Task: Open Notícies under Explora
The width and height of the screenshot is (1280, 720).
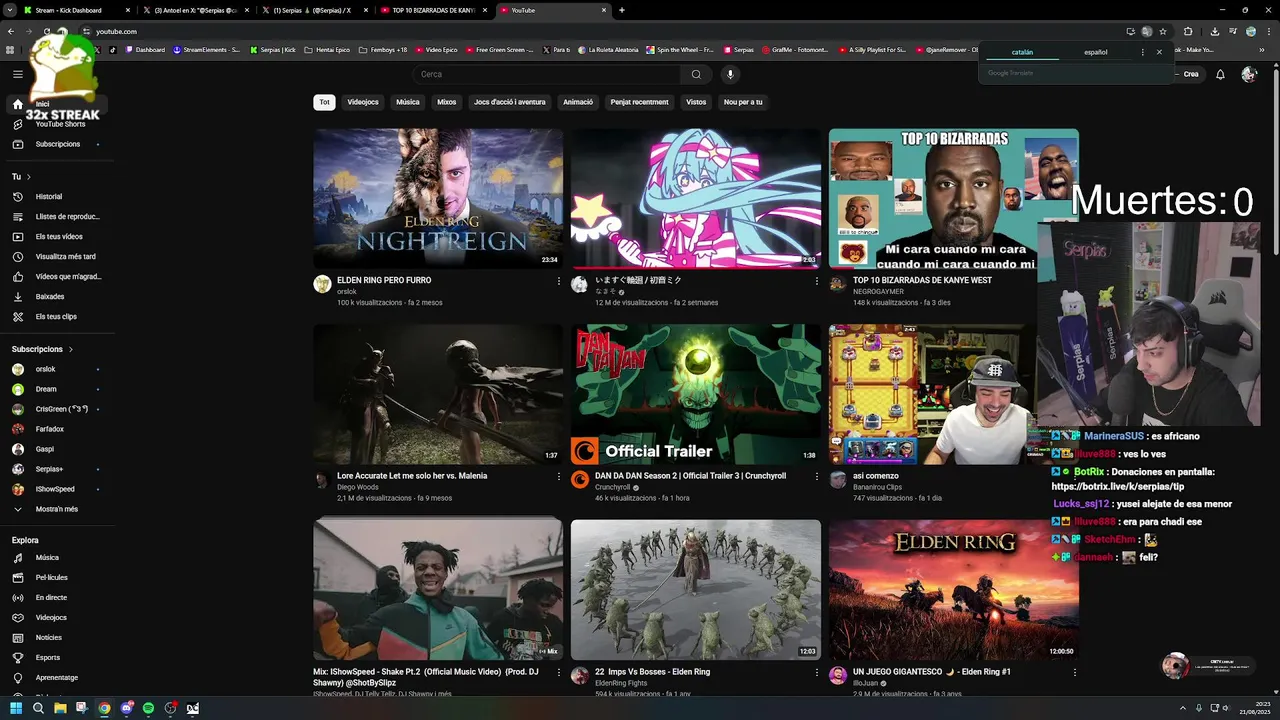Action: tap(57, 638)
